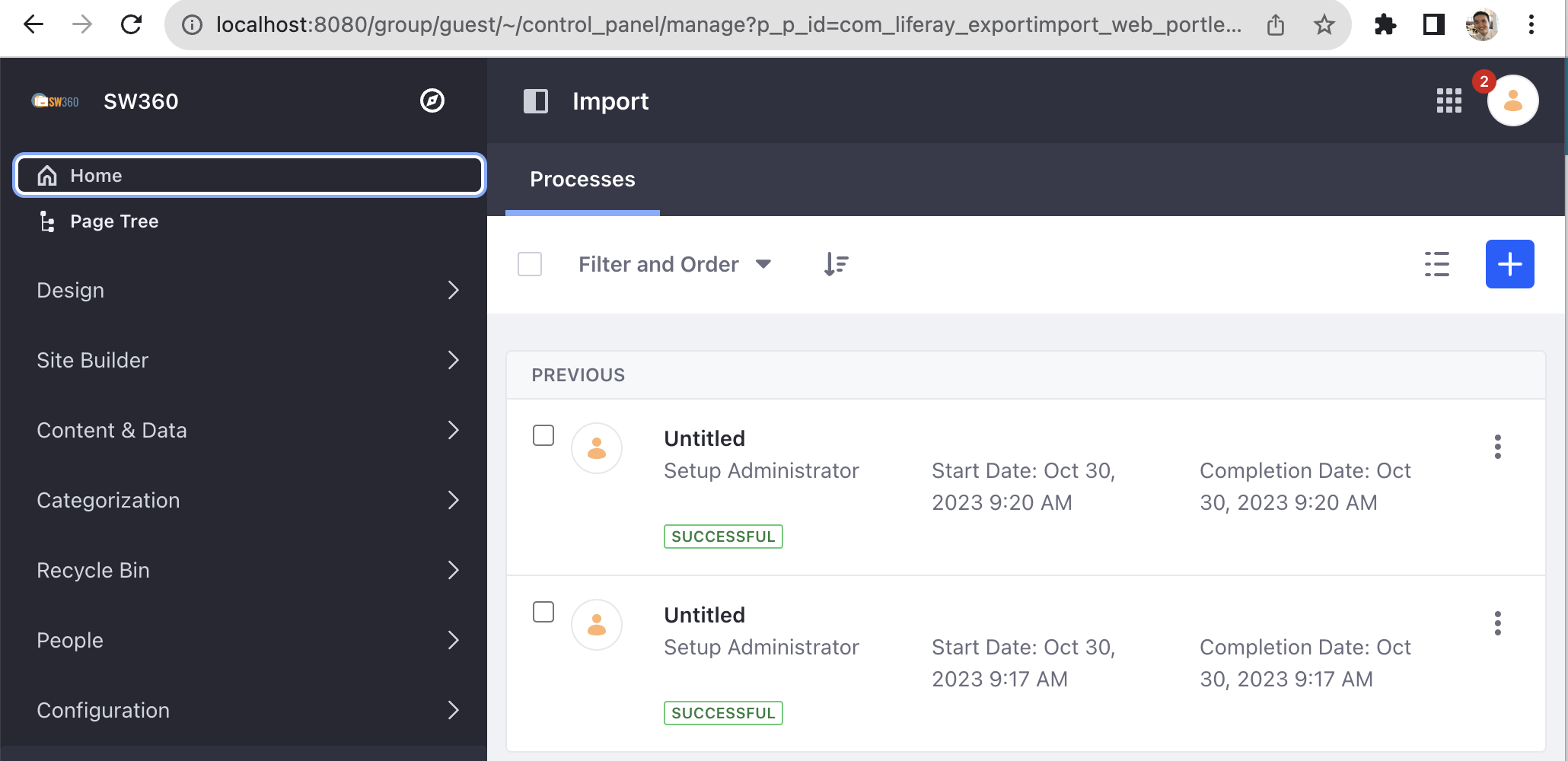Select the Processes tab
The image size is (1568, 761).
tap(582, 180)
